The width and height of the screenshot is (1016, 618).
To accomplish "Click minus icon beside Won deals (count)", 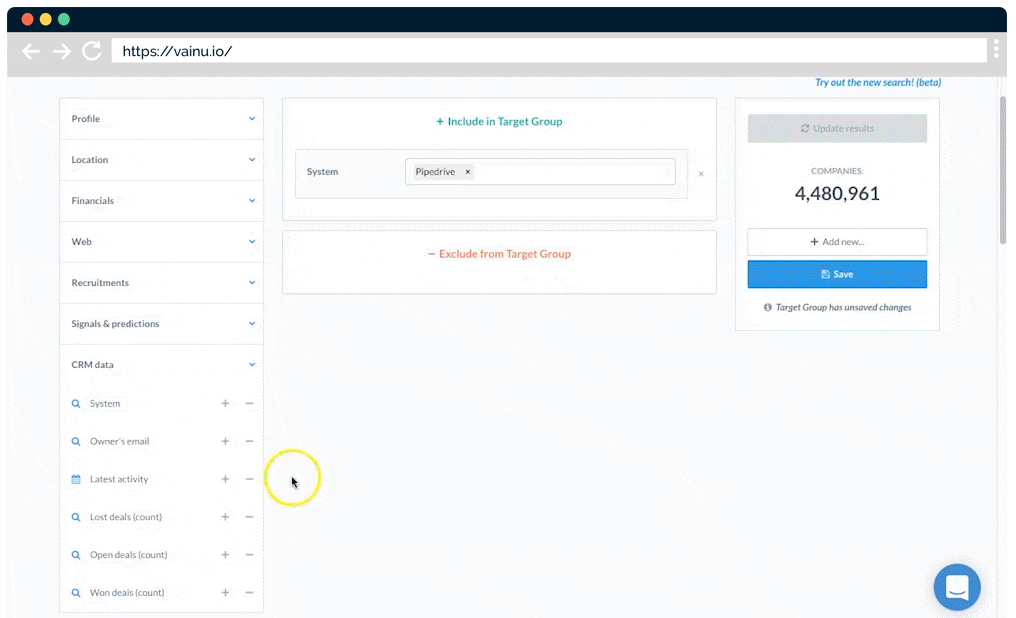I will click(x=249, y=593).
